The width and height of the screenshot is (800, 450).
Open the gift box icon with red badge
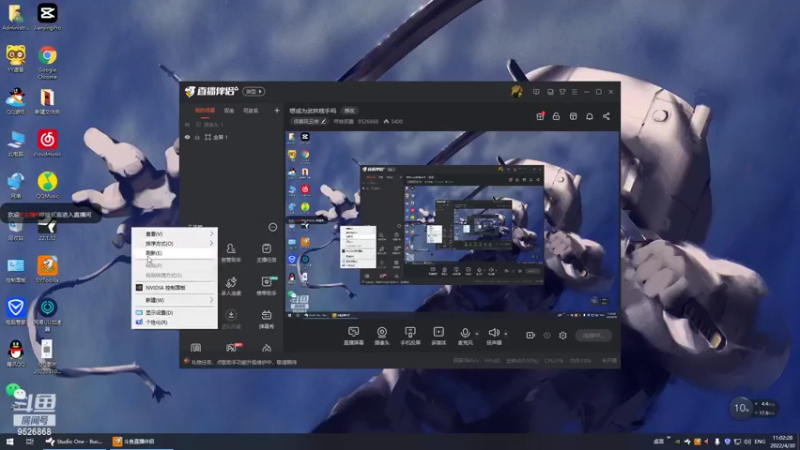tap(540, 116)
